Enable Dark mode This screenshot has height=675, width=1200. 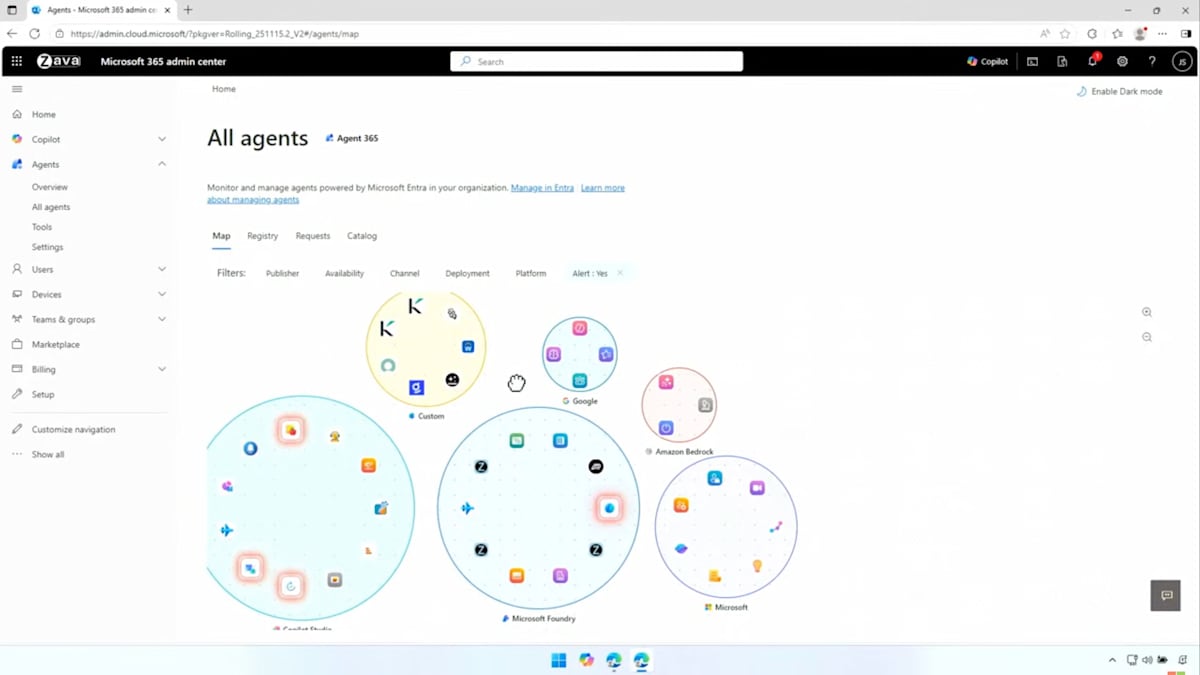click(1119, 91)
